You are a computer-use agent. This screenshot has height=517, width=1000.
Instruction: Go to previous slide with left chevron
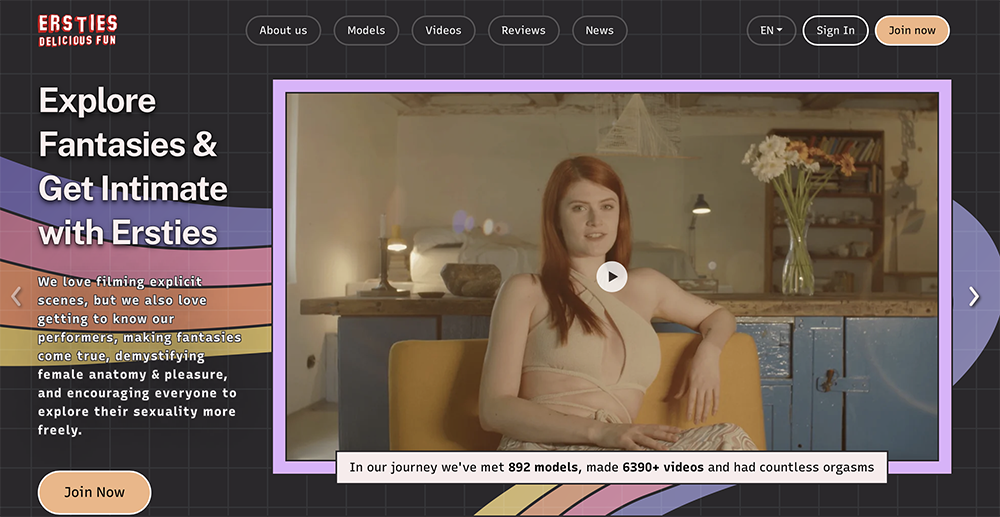pos(17,296)
